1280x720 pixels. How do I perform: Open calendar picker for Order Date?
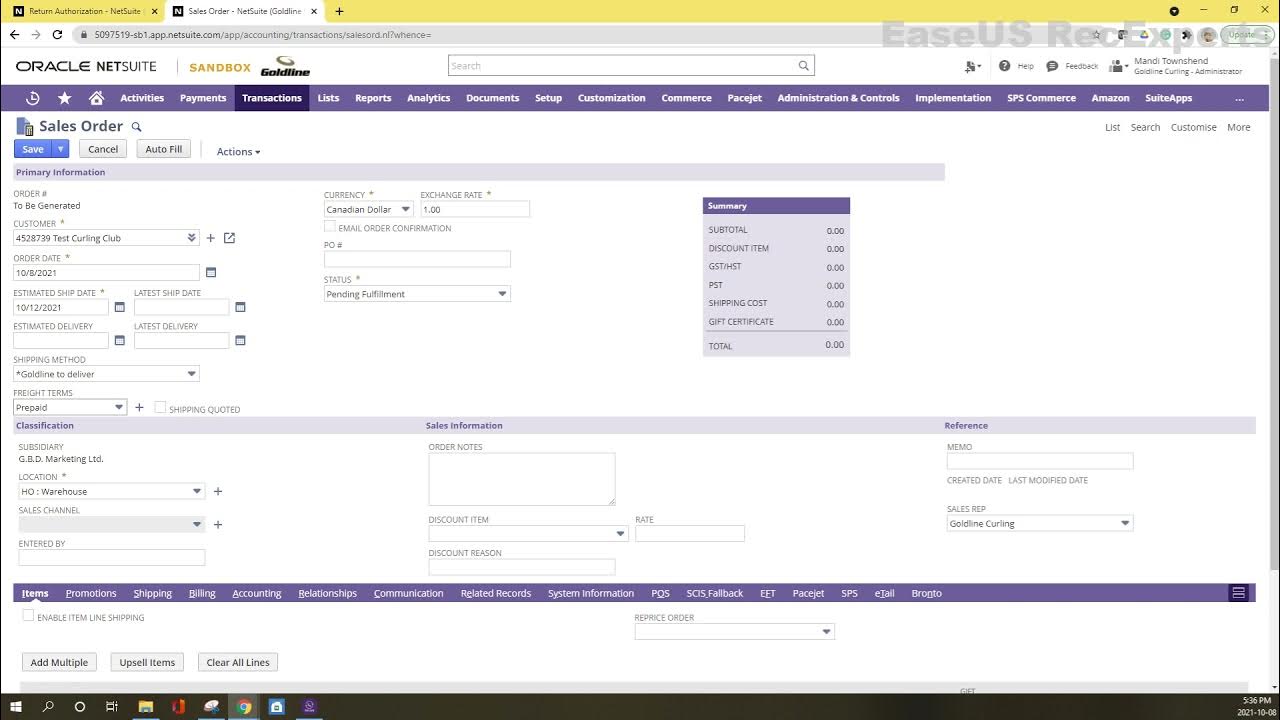211,272
